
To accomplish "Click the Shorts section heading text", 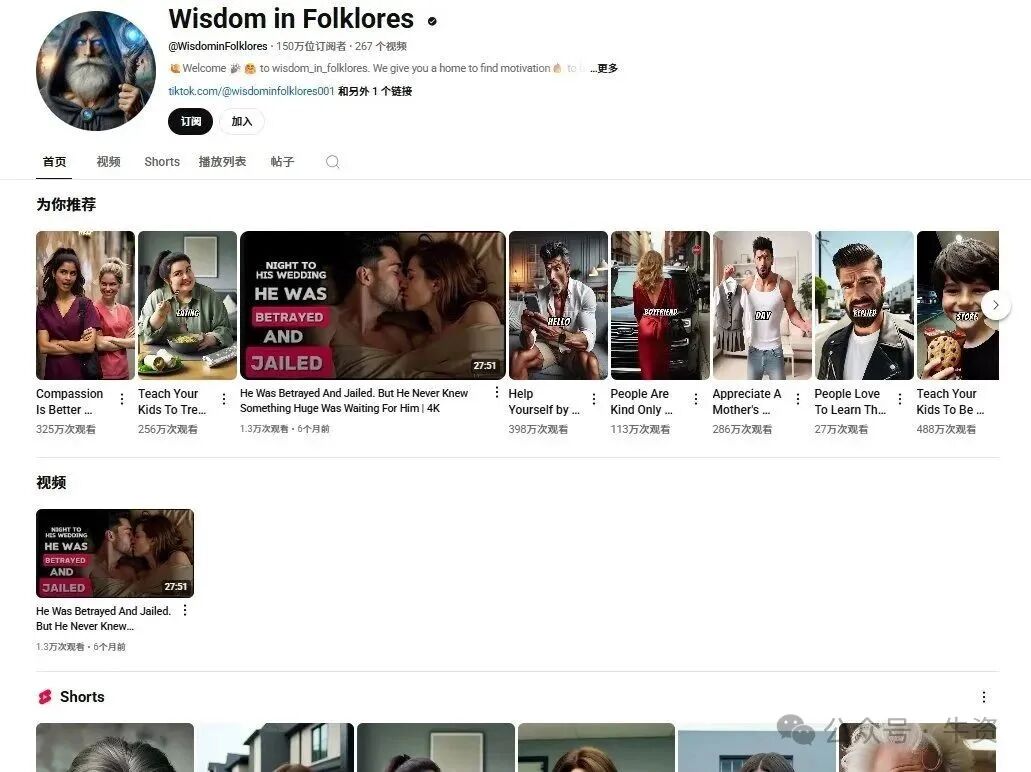I will tap(82, 697).
